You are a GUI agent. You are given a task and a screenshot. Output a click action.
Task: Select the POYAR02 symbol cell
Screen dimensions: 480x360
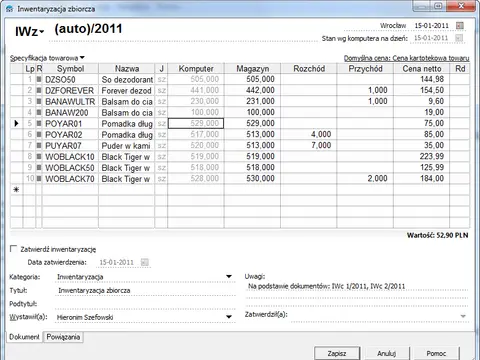click(x=70, y=134)
